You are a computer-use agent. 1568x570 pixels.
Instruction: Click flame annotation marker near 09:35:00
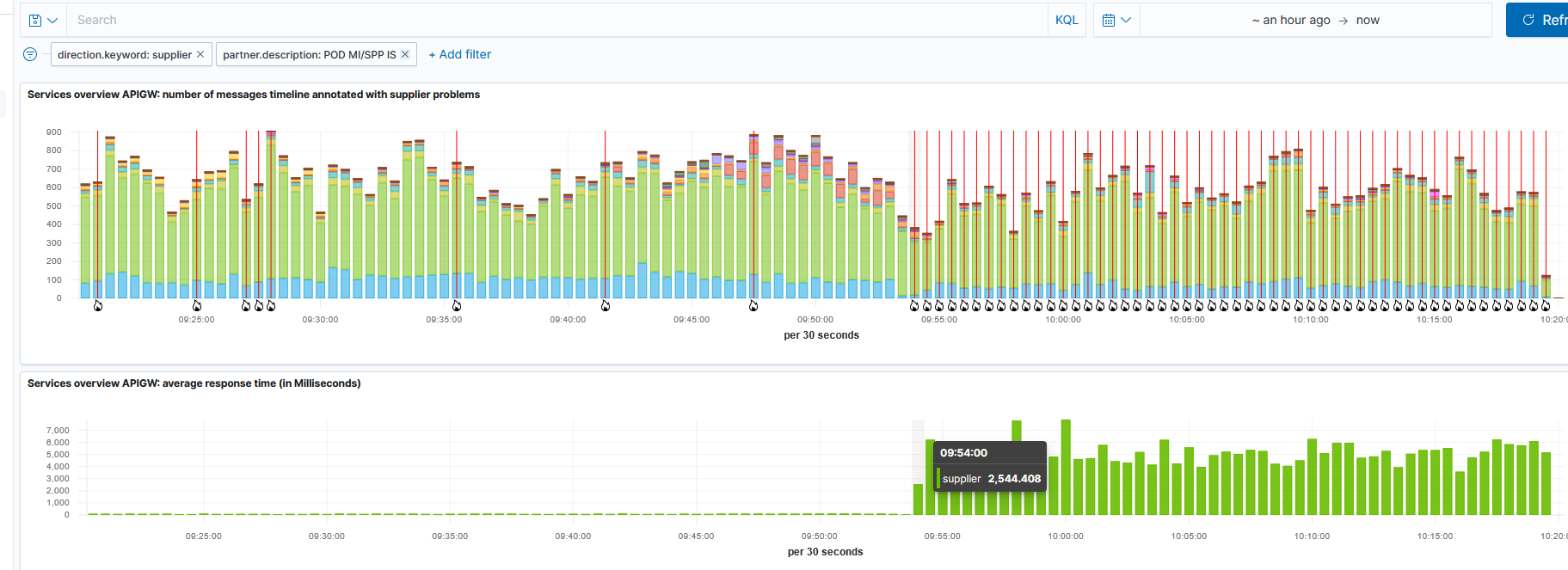pyautogui.click(x=457, y=305)
